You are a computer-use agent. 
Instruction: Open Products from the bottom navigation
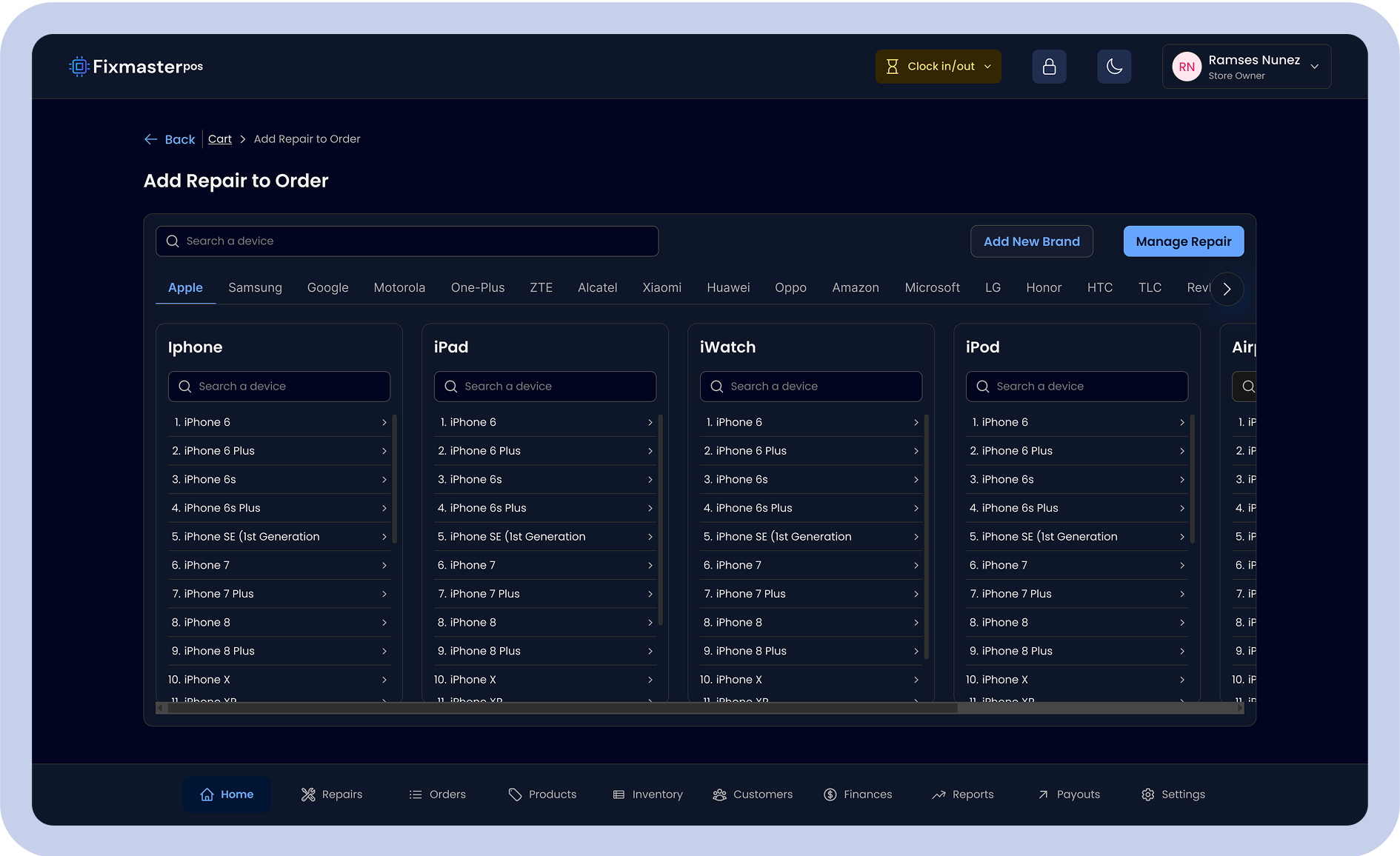542,795
